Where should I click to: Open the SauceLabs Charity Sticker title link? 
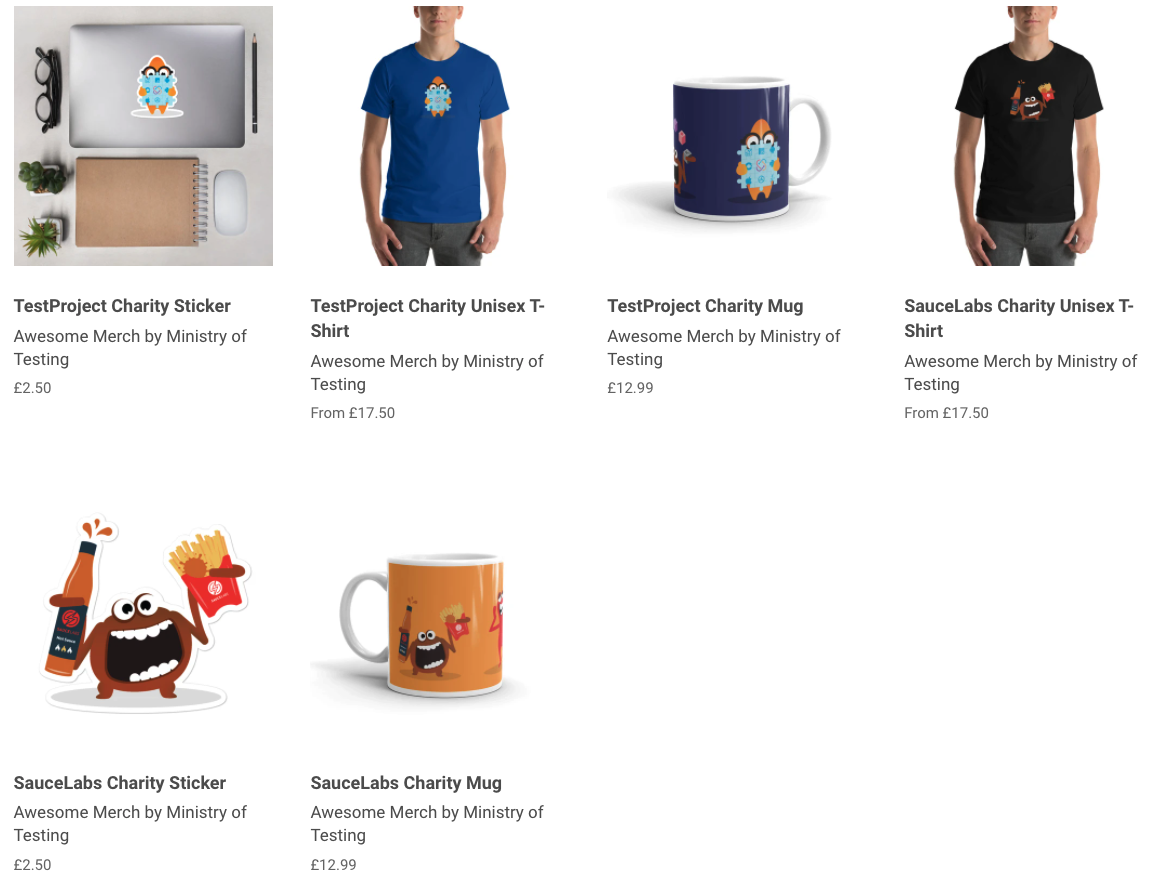120,782
